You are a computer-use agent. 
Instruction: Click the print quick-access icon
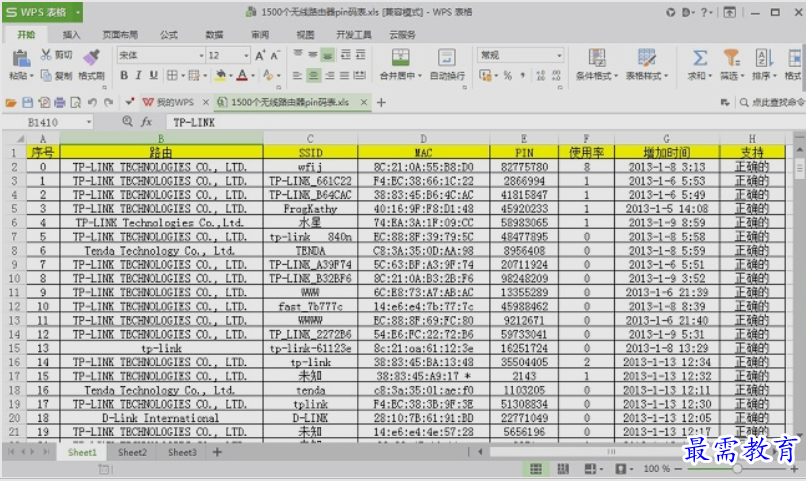click(x=60, y=103)
